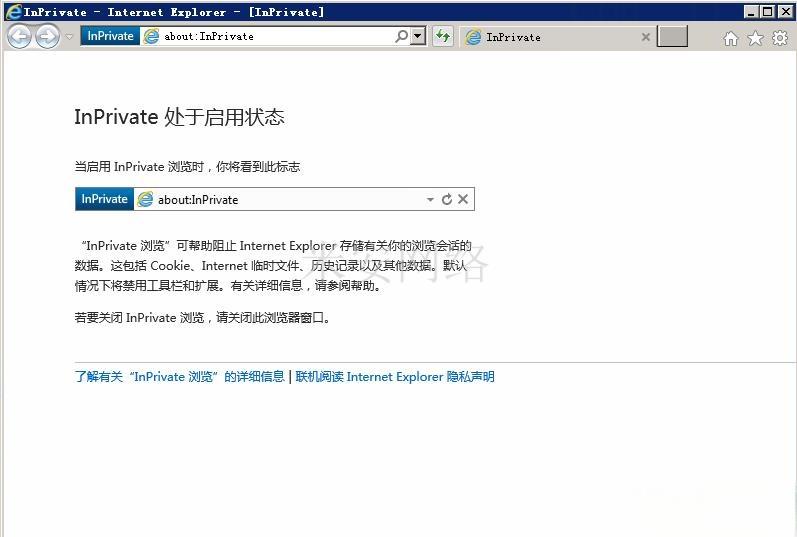
Task: Open the recent pages dropdown beside Forward
Action: coord(70,37)
